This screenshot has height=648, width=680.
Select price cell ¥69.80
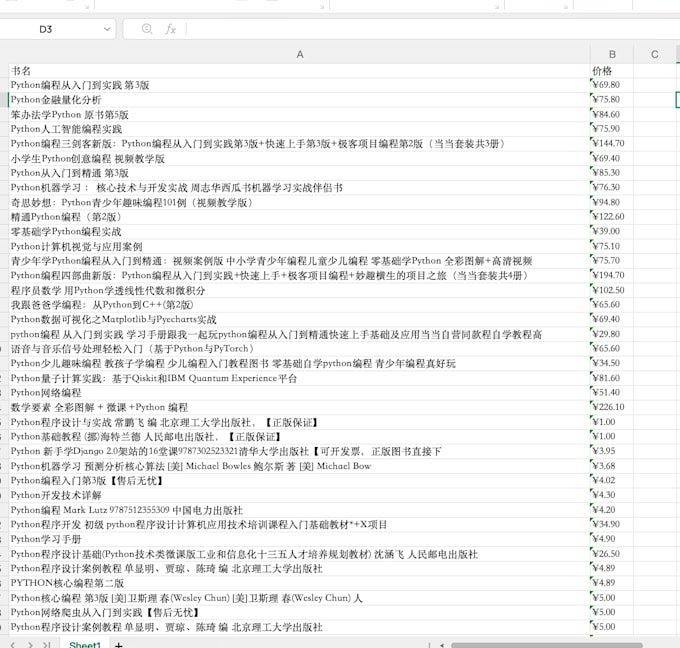612,85
